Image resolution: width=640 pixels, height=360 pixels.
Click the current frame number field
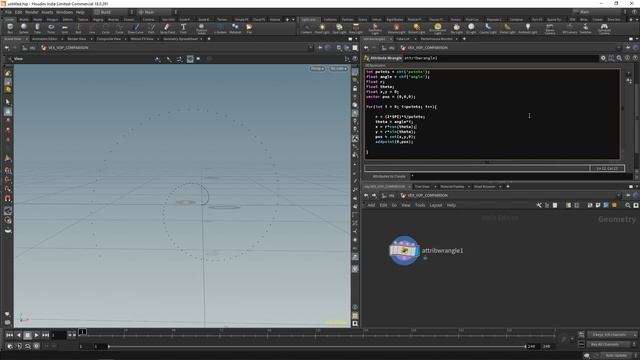coord(58,335)
